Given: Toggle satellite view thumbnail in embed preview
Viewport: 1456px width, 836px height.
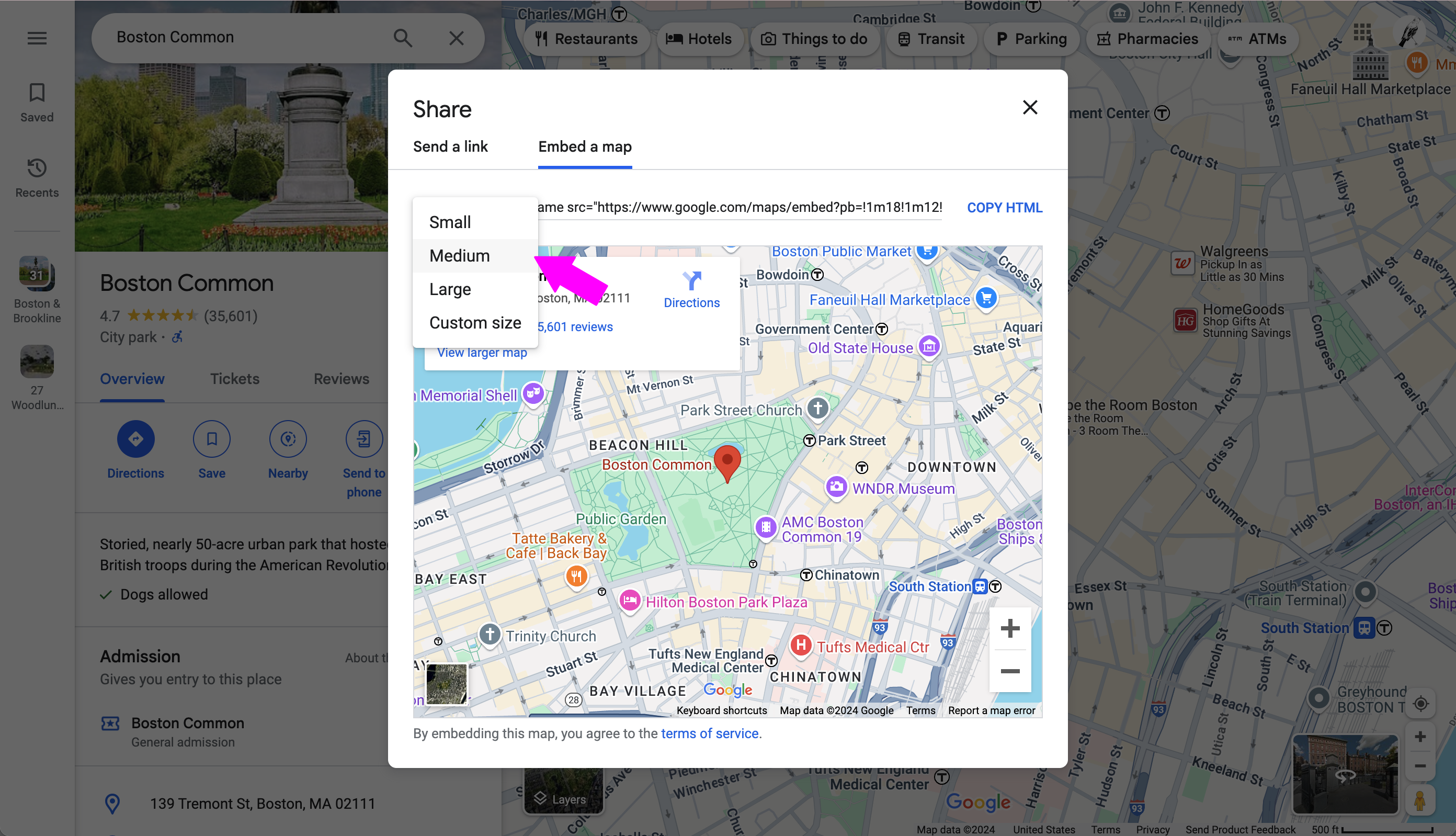Looking at the screenshot, I should (x=447, y=683).
